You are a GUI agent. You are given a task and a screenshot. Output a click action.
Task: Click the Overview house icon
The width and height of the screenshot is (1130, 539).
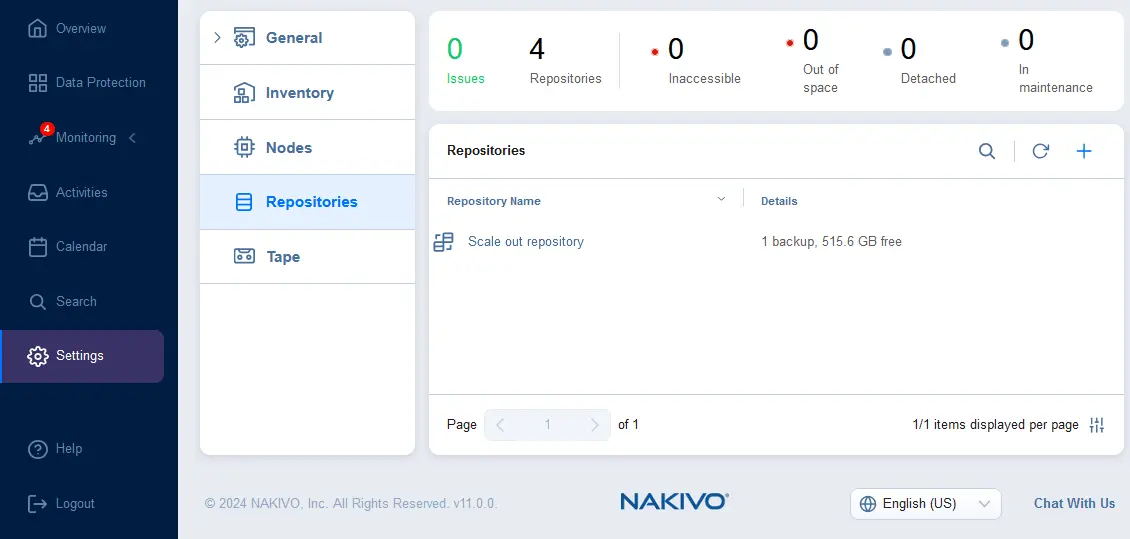[x=37, y=29]
